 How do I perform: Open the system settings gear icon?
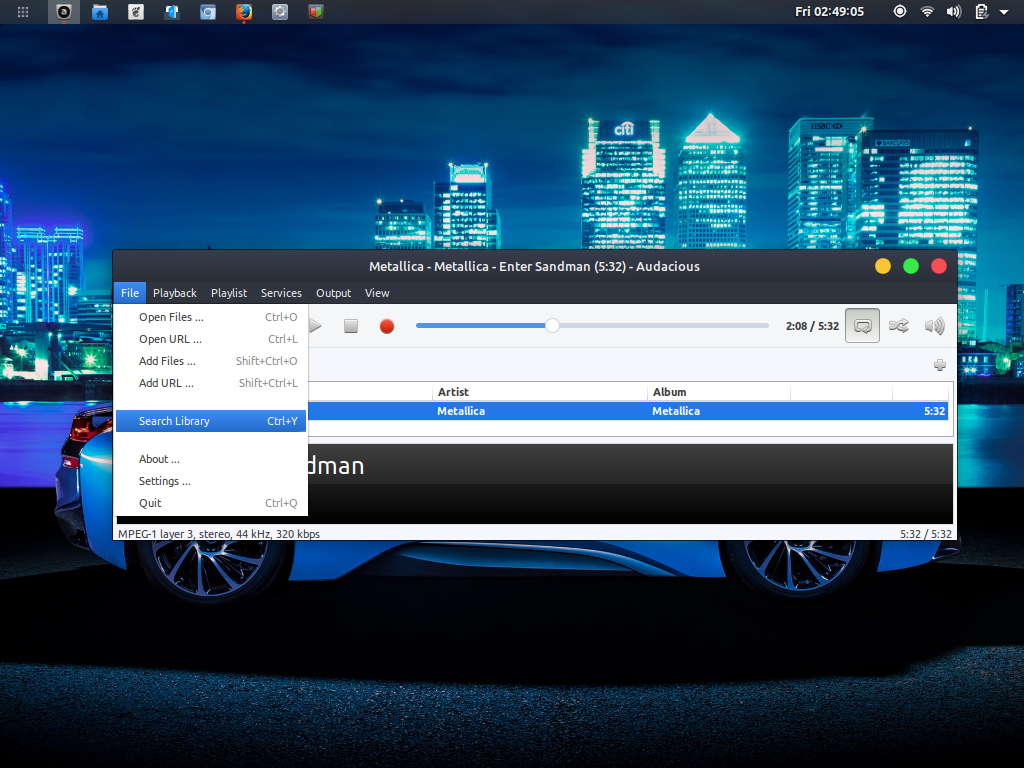coord(280,12)
